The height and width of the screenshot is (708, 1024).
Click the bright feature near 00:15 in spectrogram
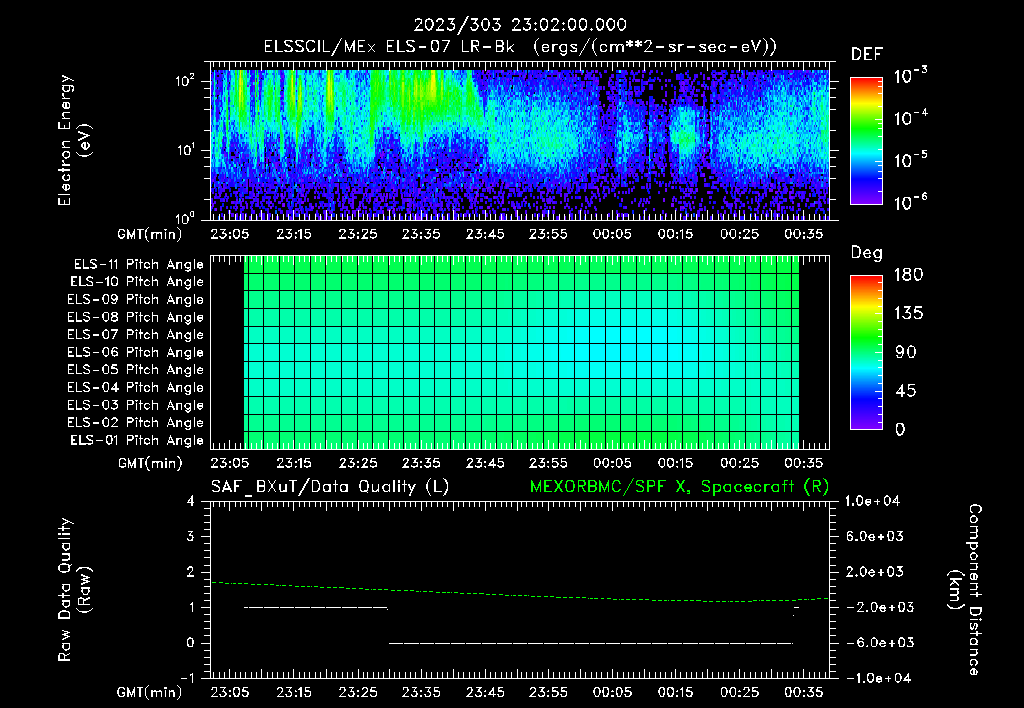tap(686, 136)
